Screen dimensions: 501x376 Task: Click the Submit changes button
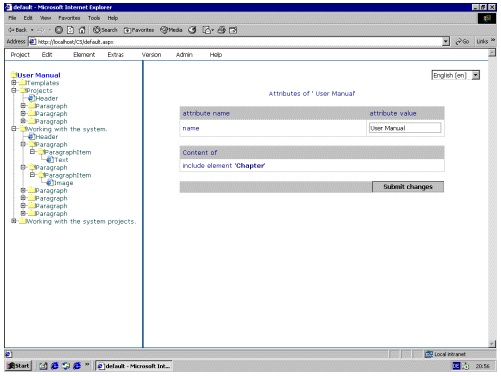(408, 187)
